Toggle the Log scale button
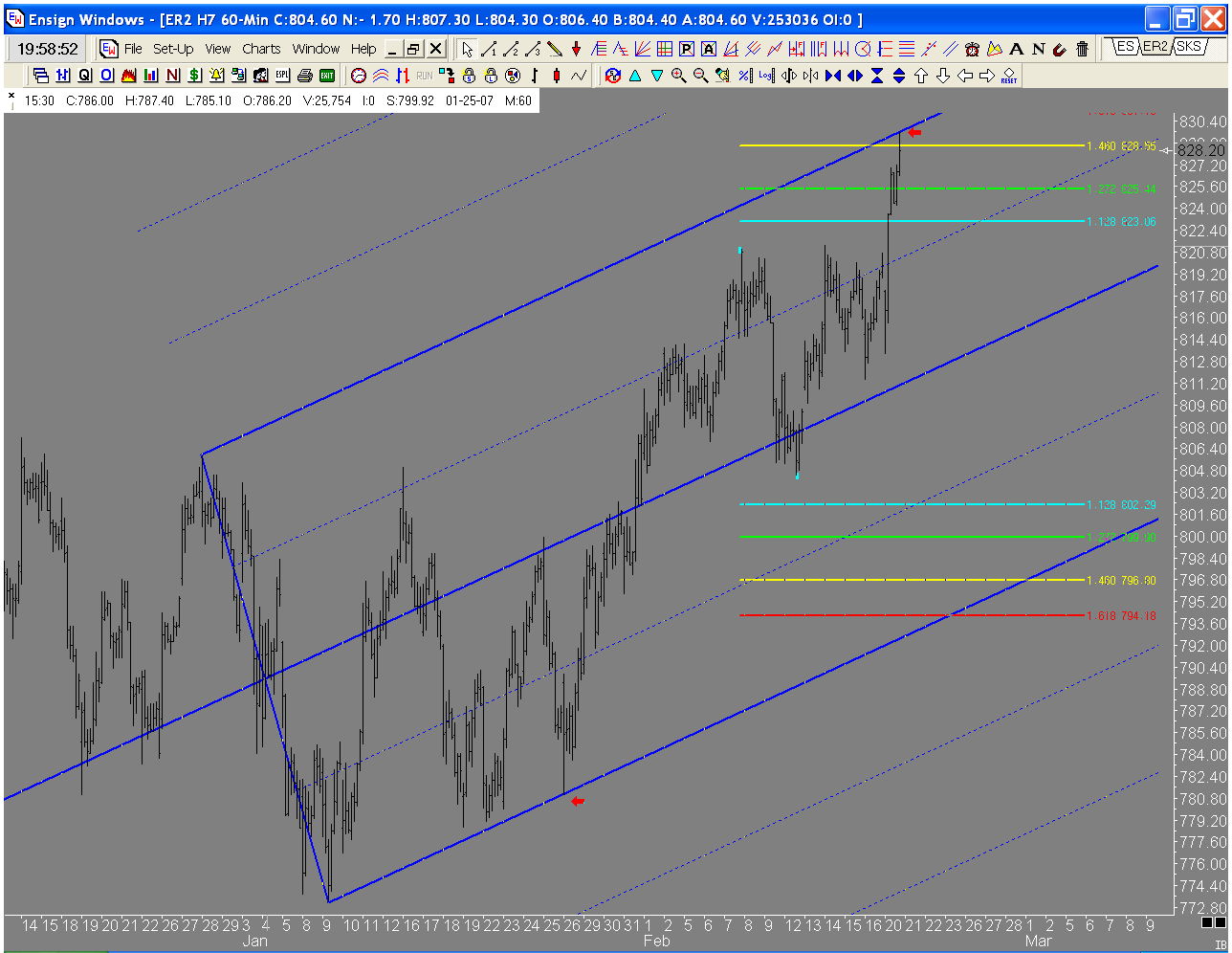This screenshot has width=1232, height=953. tap(767, 76)
